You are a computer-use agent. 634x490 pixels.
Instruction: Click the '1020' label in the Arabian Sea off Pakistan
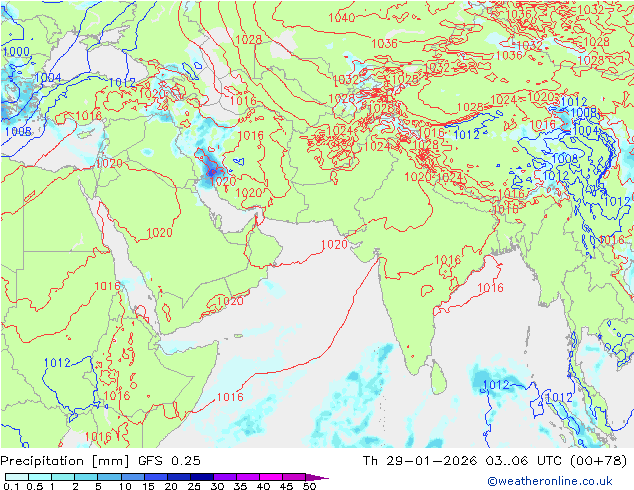[x=334, y=244]
